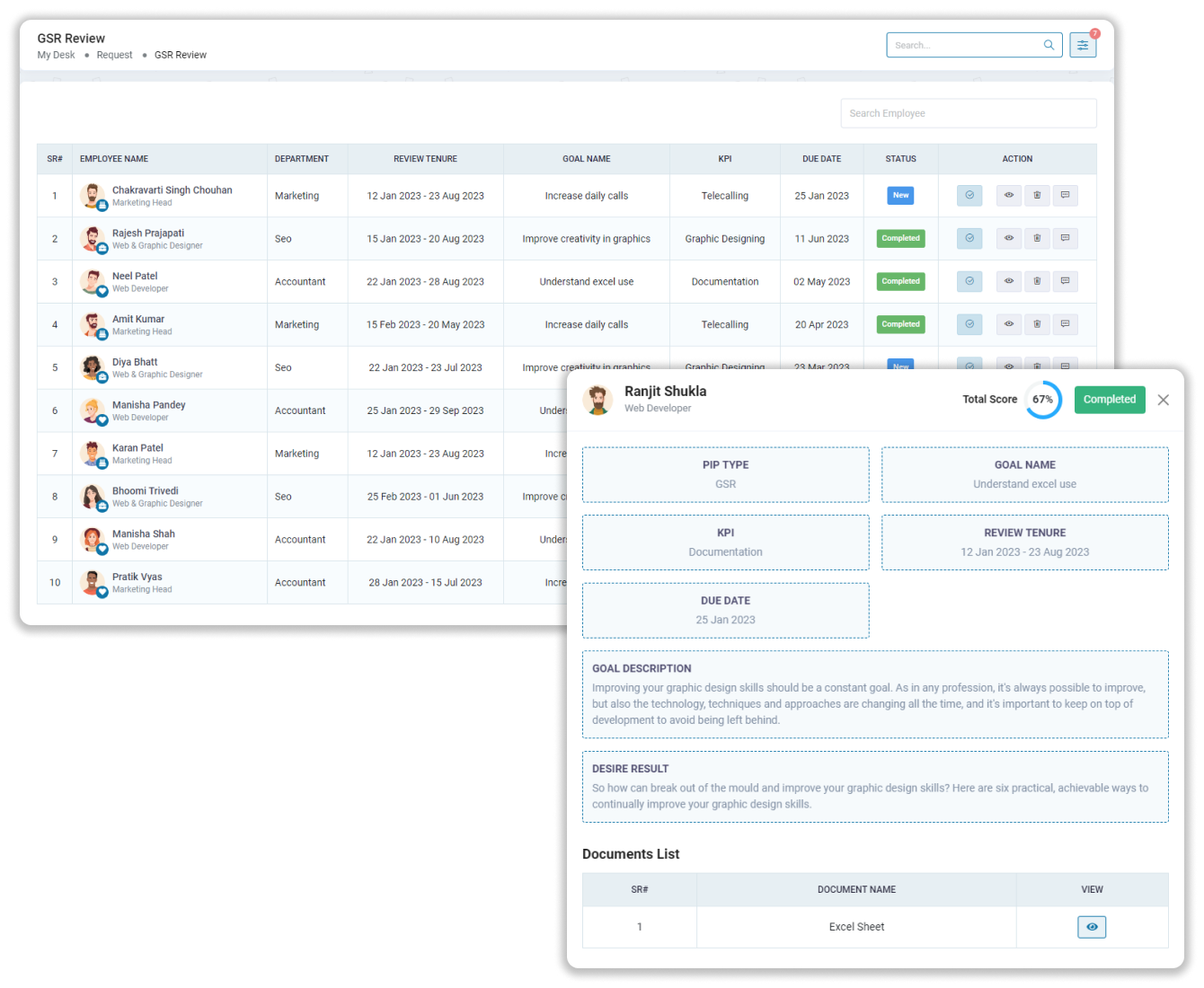This screenshot has height=988, width=1204.
Task: View details of Neel Patel's review
Action: point(1008,281)
